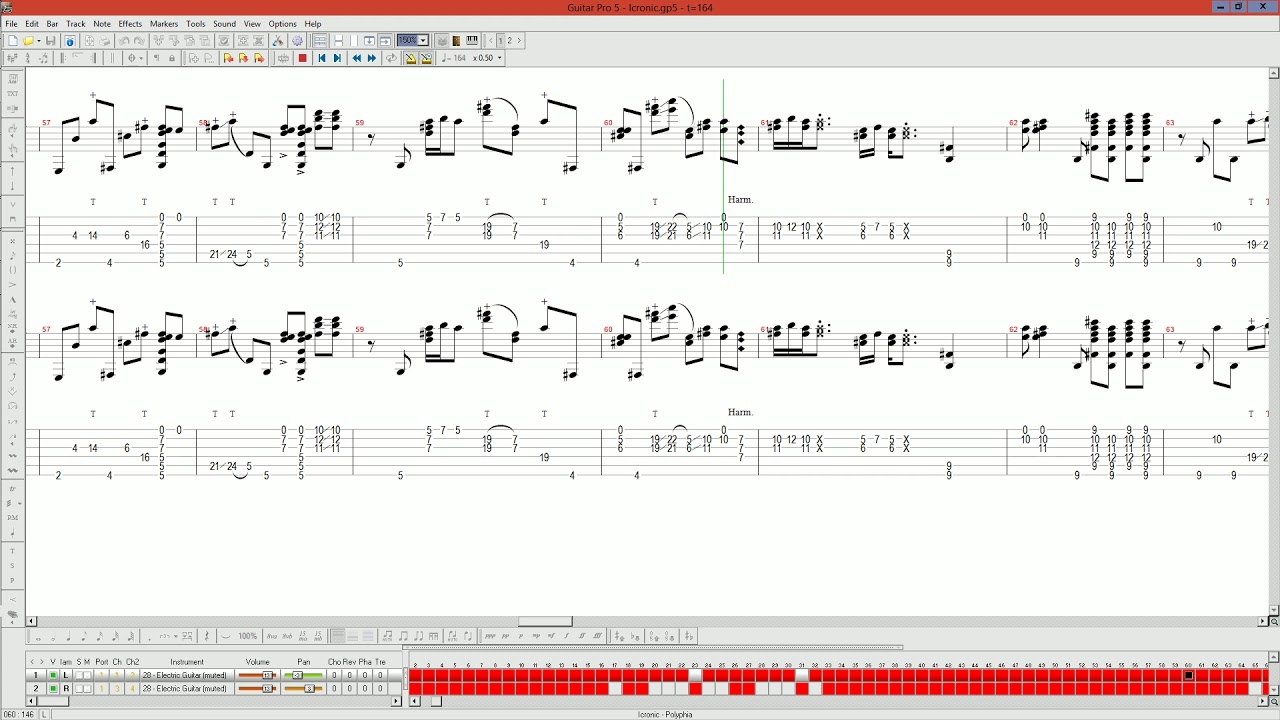Viewport: 1280px width, 720px height.
Task: Open the RSE speaker icon next to zoom
Action: [442, 41]
